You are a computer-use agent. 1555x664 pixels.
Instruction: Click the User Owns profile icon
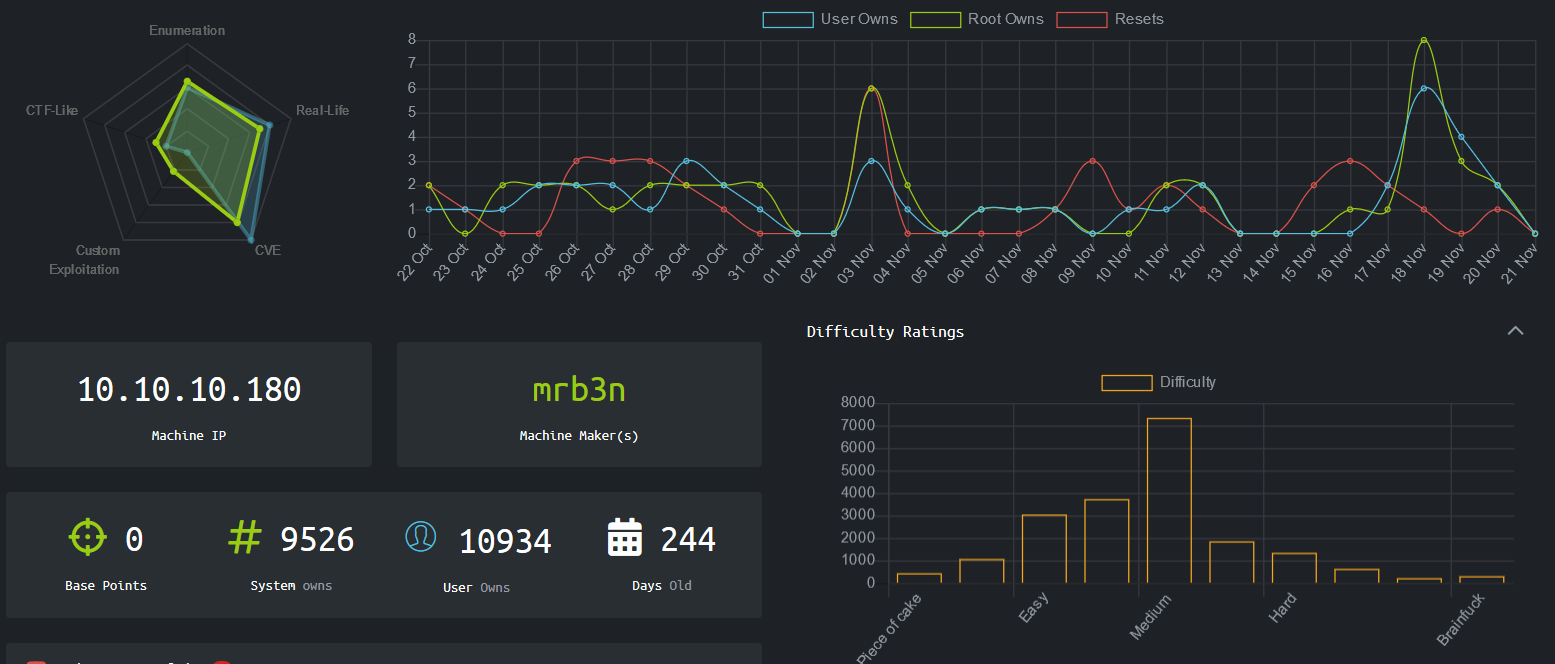click(420, 537)
